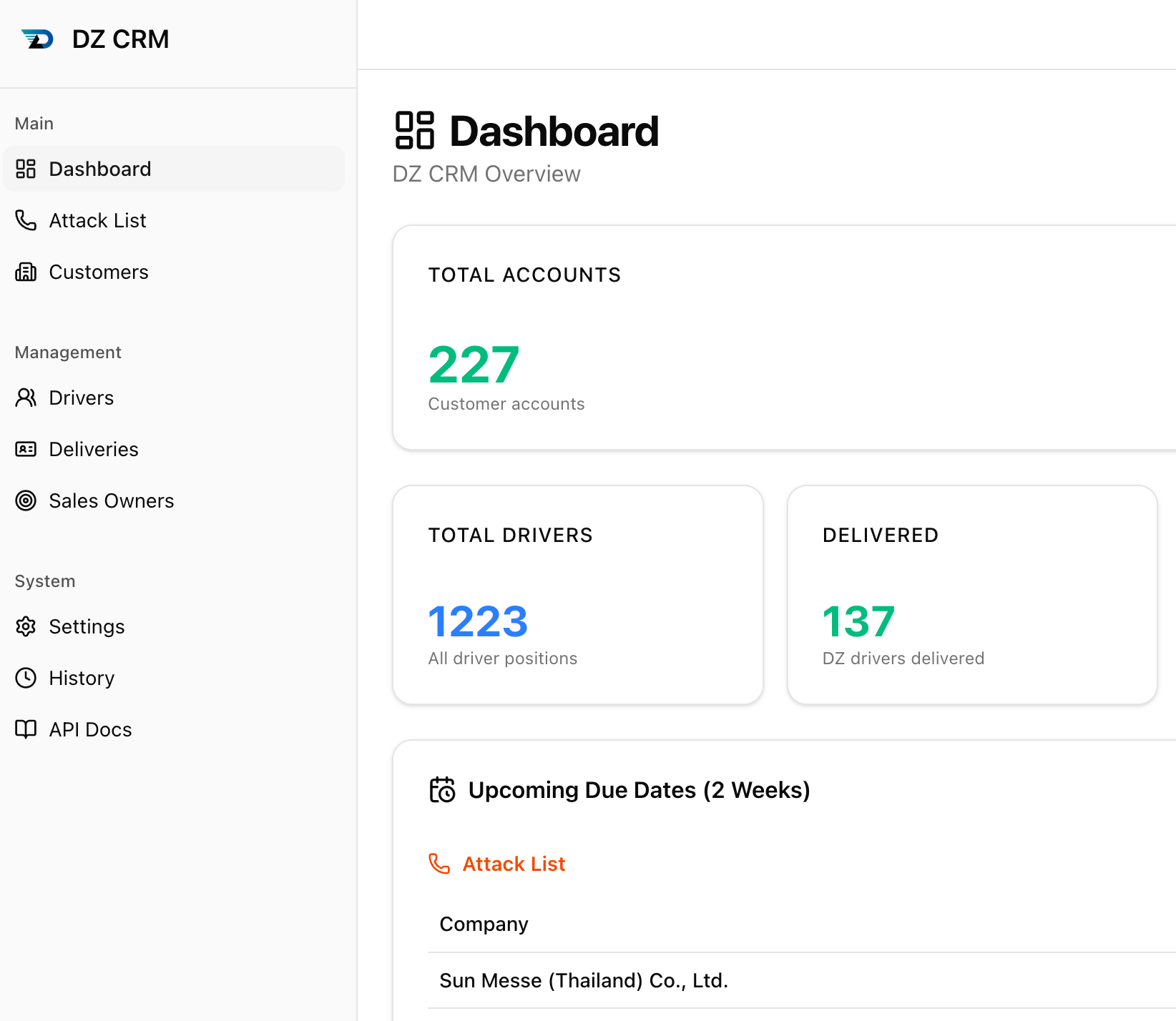Click the 137 drivers delivered number

tap(858, 621)
